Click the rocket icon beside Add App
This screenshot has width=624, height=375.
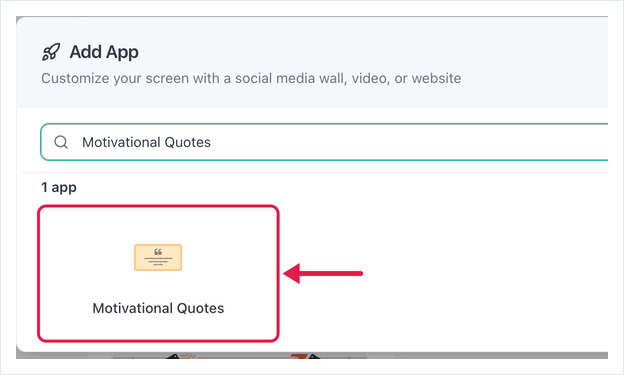[x=51, y=52]
